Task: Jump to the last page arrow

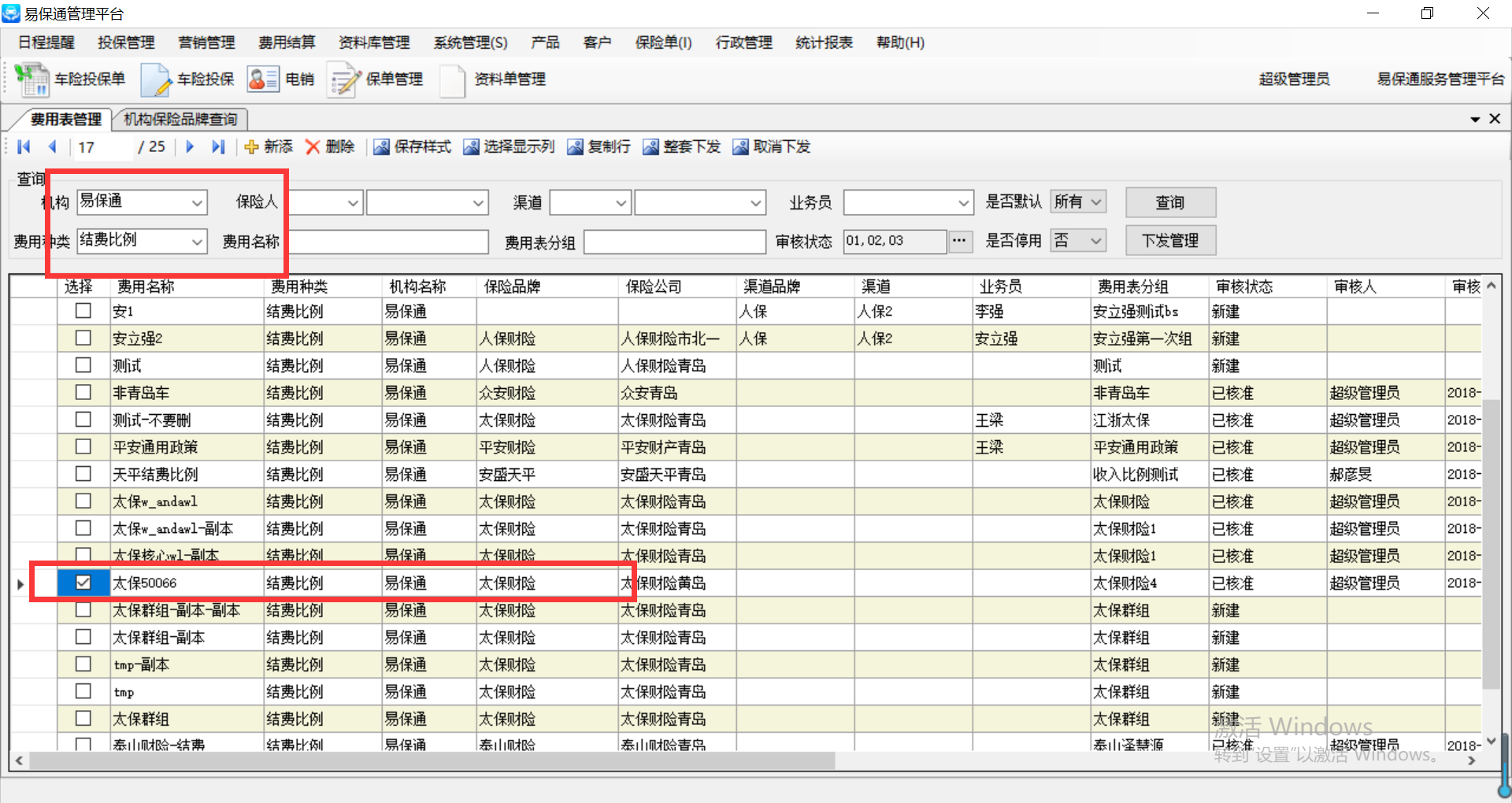Action: point(218,147)
